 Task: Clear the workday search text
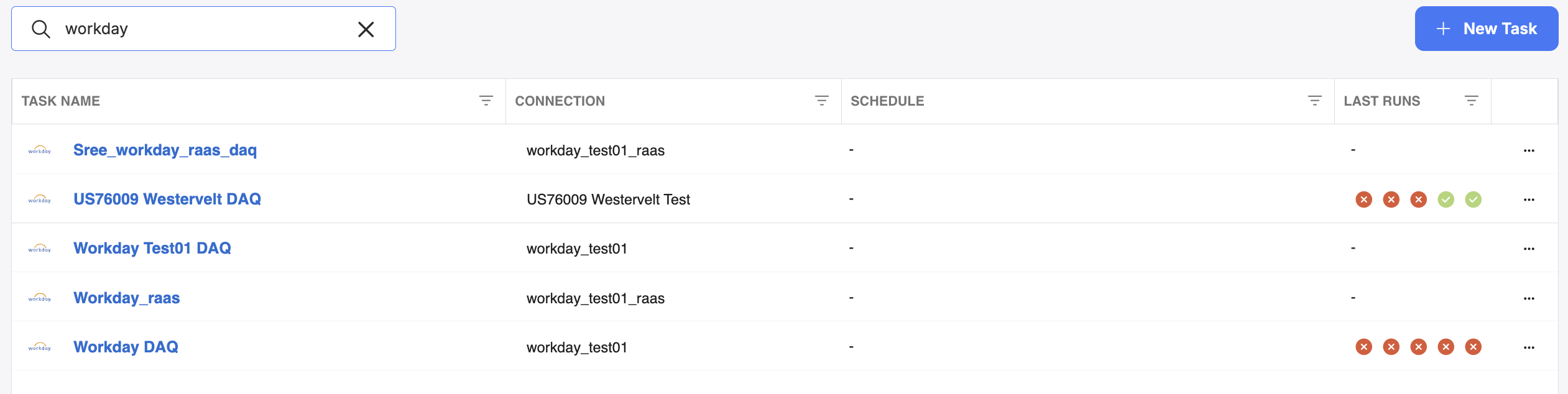click(x=366, y=29)
